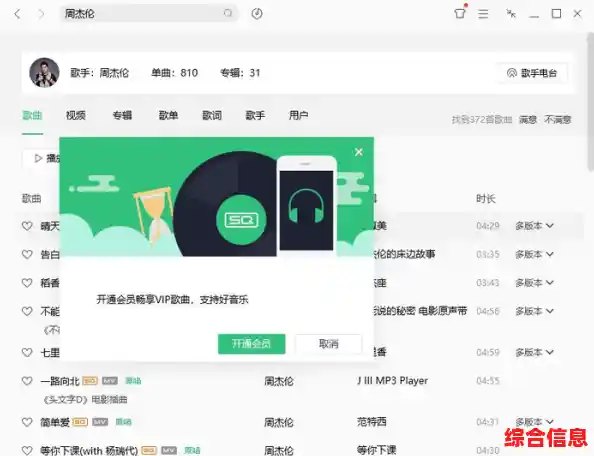Click the 周杰伦 artist avatar

(44, 73)
